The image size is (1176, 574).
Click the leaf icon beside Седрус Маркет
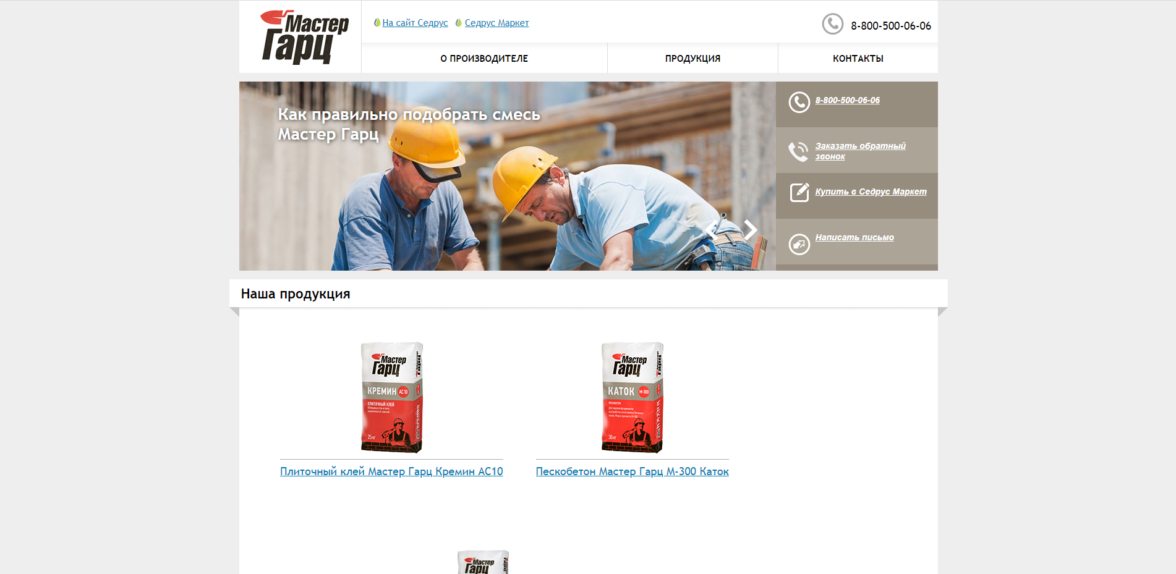(x=458, y=23)
